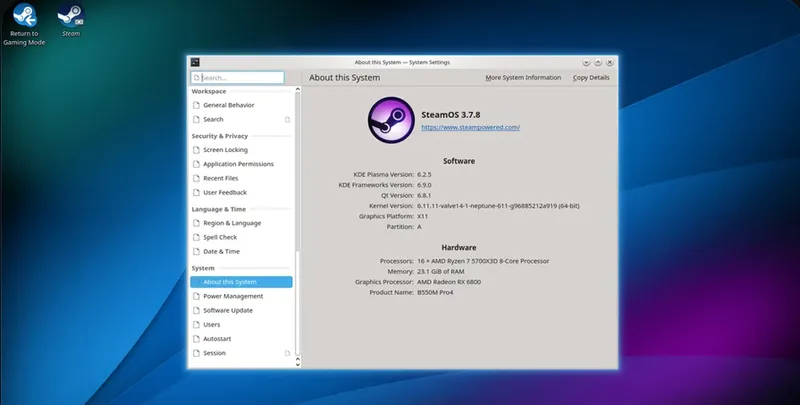Viewport: 800px width, 405px height.
Task: Select Spell Check in sidebar
Action: tap(241, 238)
